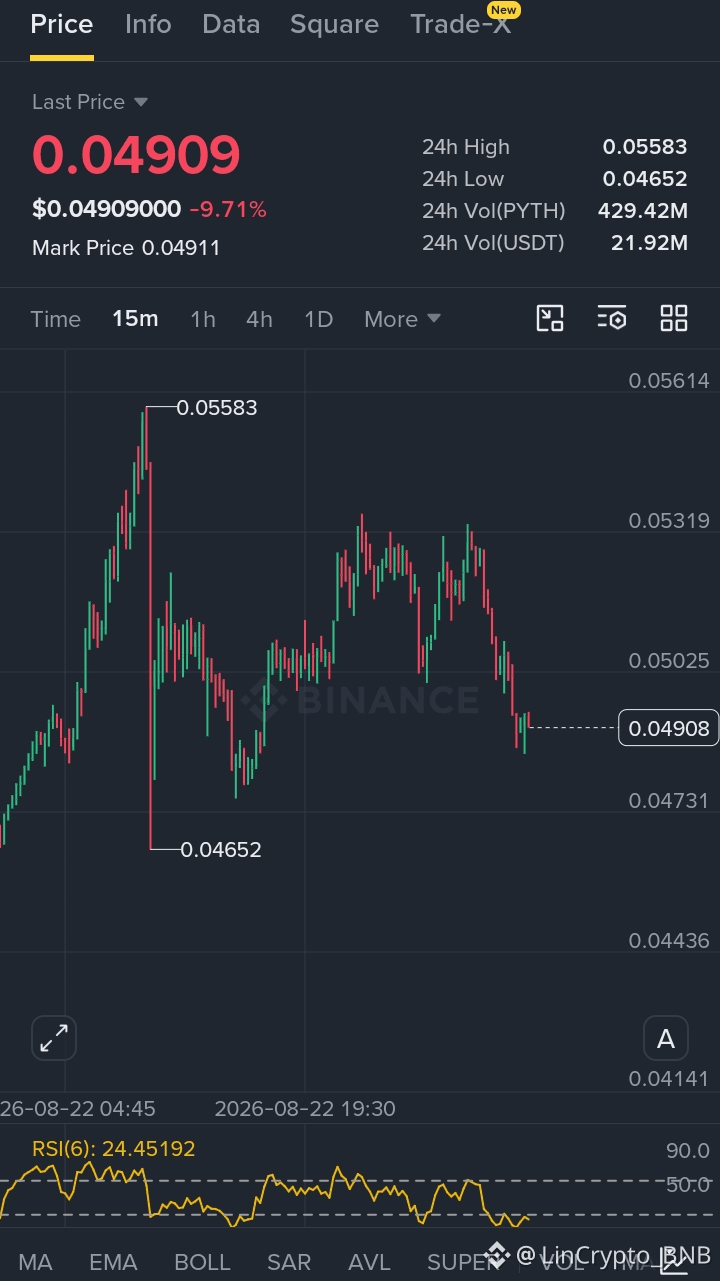
Task: Click the 0.04436 axis price label
Action: [669, 941]
